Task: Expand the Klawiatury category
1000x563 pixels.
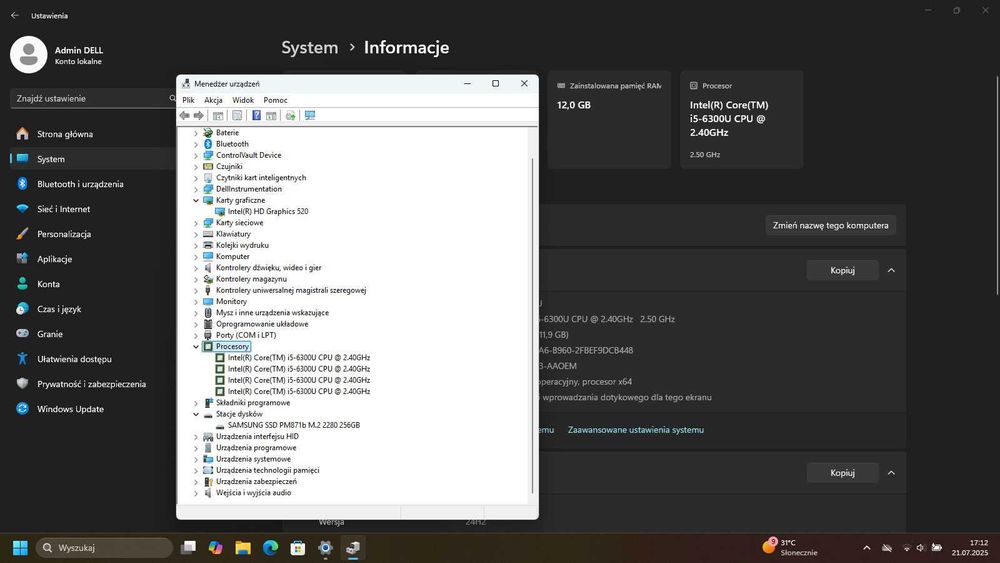Action: click(196, 234)
